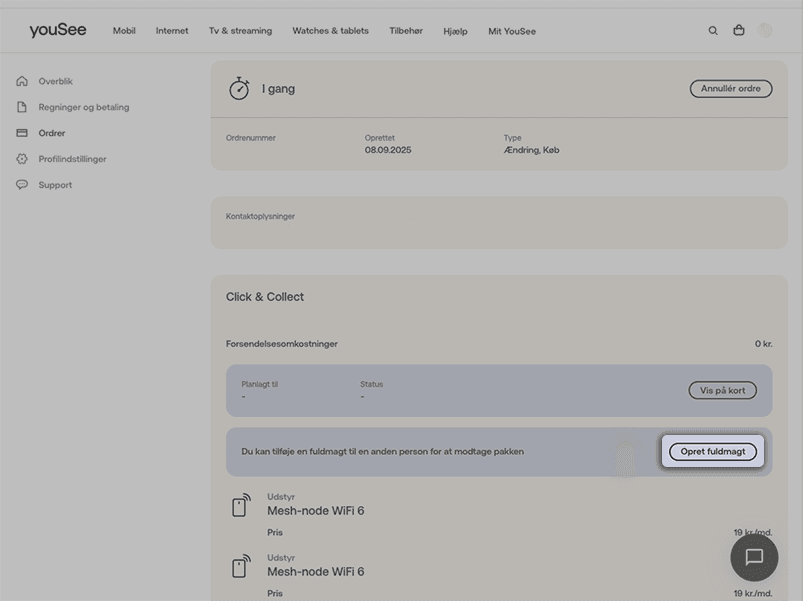This screenshot has height=601, width=803.
Task: Open the floating chat bubble button
Action: [x=754, y=557]
